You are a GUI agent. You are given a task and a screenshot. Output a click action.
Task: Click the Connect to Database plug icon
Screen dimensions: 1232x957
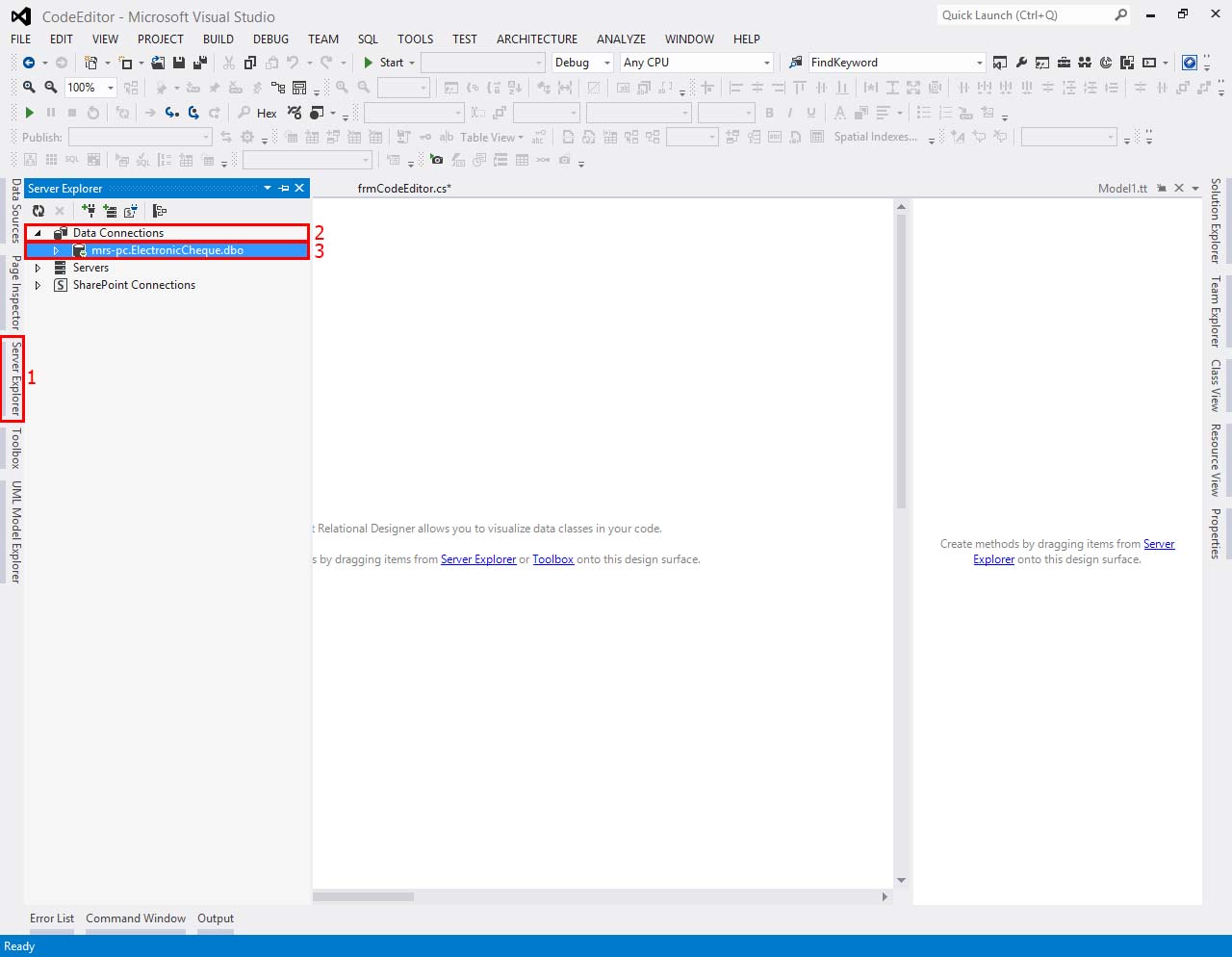[89, 211]
